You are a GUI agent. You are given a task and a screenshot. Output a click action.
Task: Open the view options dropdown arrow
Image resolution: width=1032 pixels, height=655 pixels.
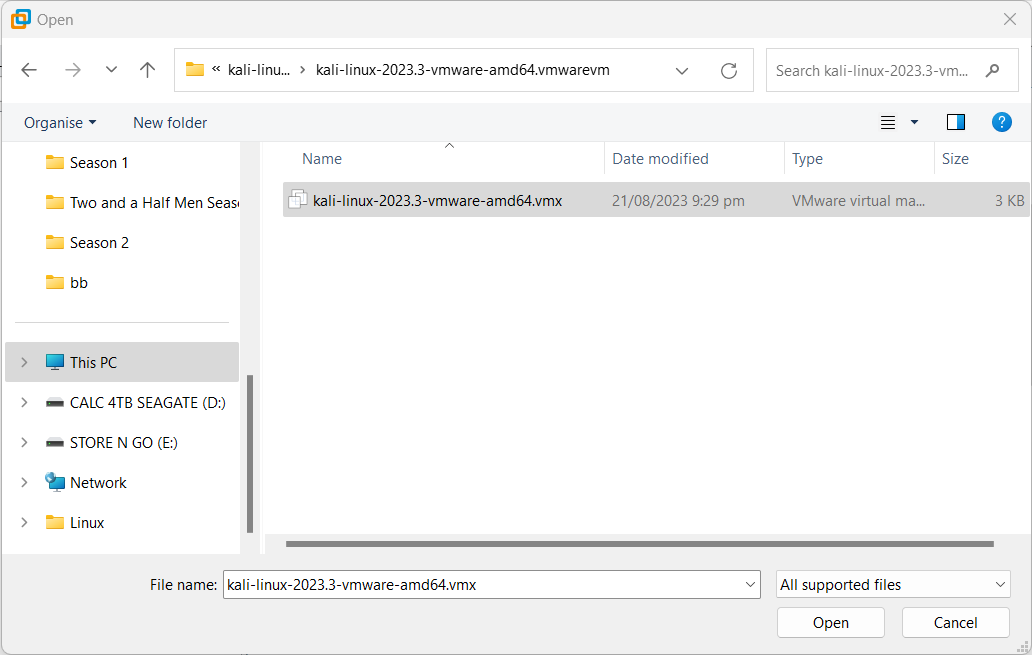[x=914, y=122]
